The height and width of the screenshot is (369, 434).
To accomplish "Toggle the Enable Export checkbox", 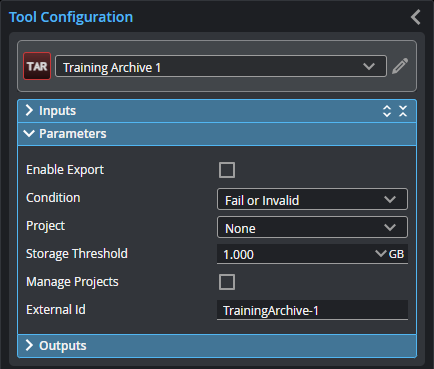I will [227, 170].
